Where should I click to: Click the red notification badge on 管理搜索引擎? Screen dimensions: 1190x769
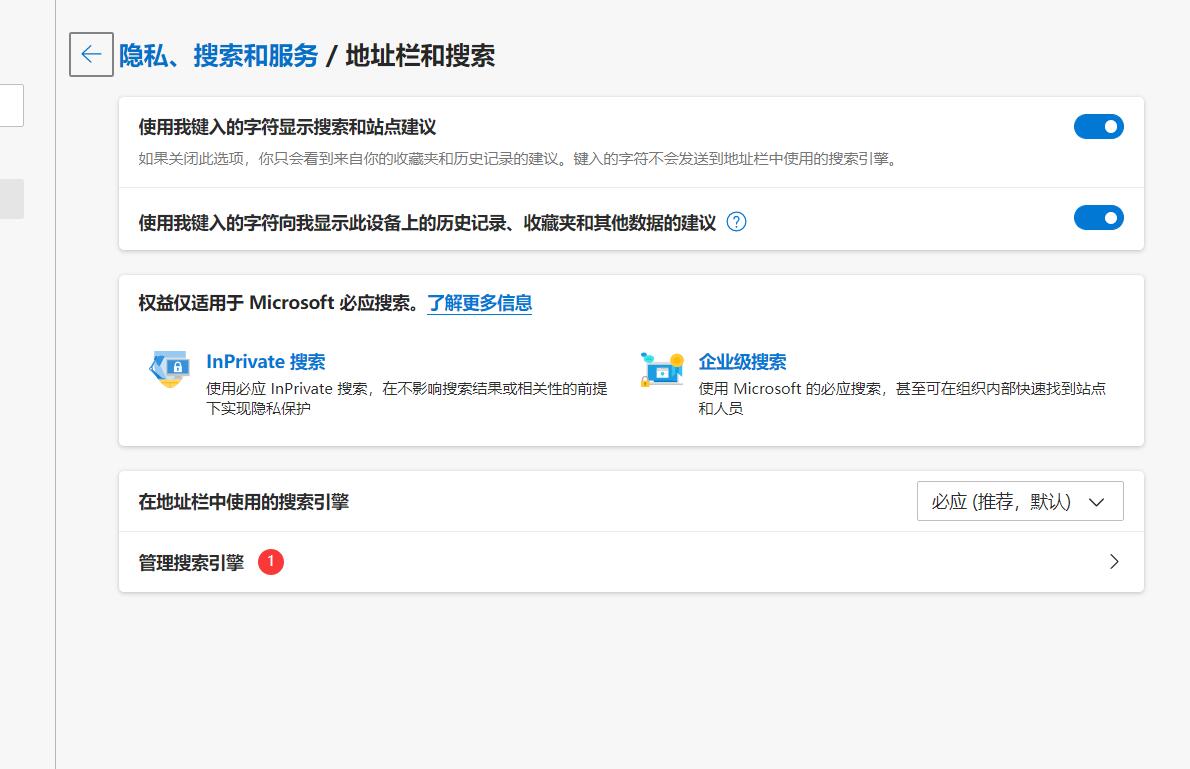click(271, 562)
